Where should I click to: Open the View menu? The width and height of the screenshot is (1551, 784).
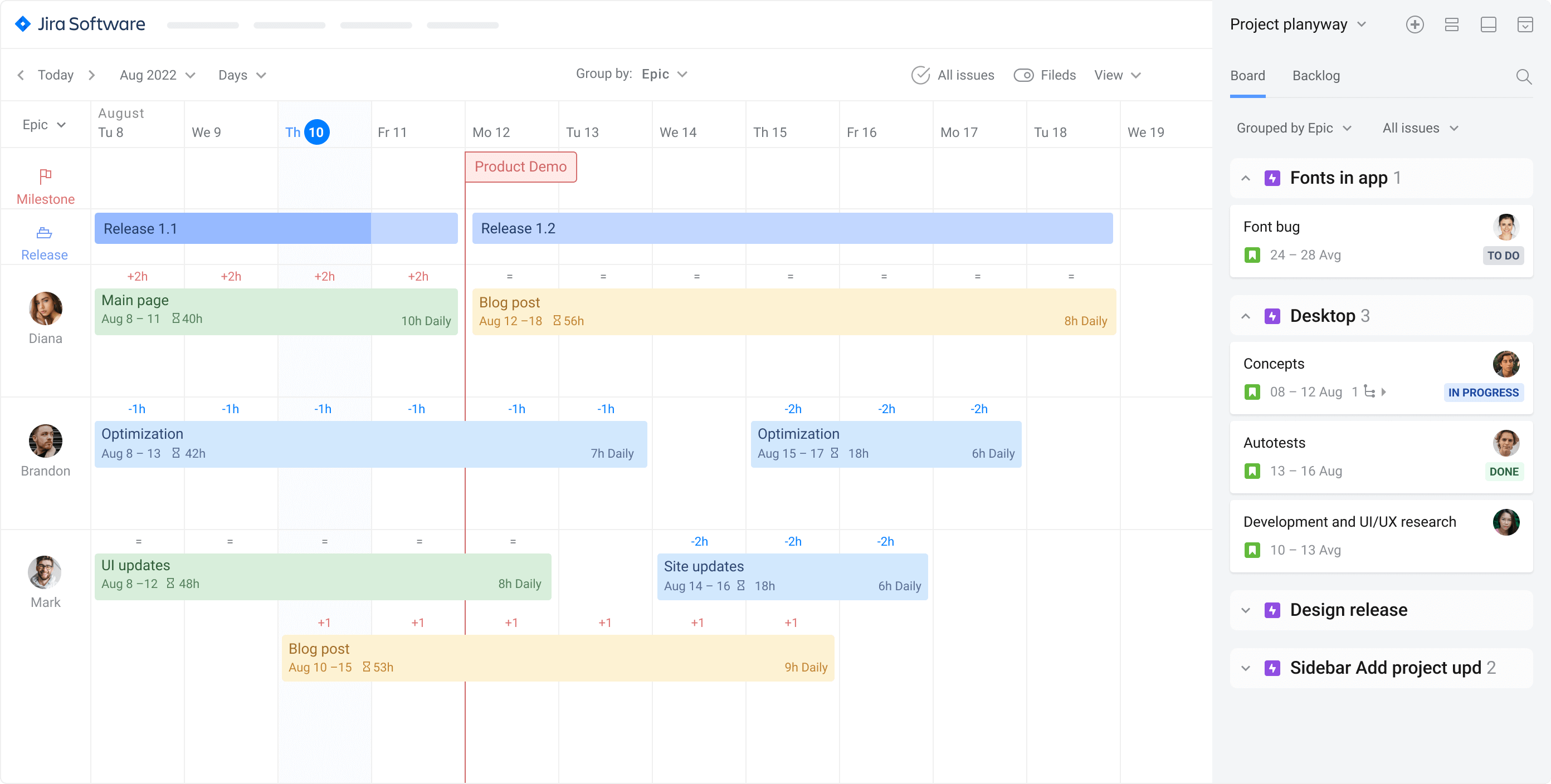[x=1117, y=75]
